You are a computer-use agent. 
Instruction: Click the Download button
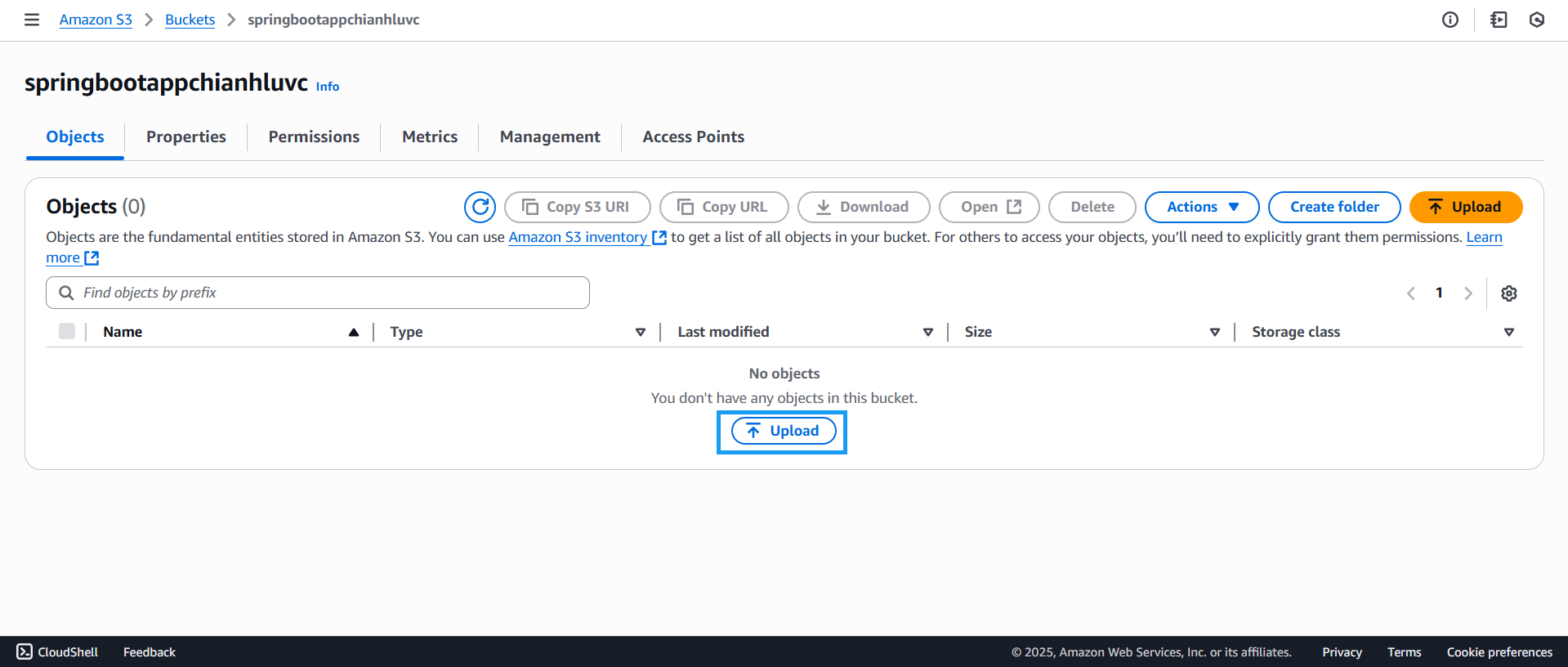click(x=864, y=207)
